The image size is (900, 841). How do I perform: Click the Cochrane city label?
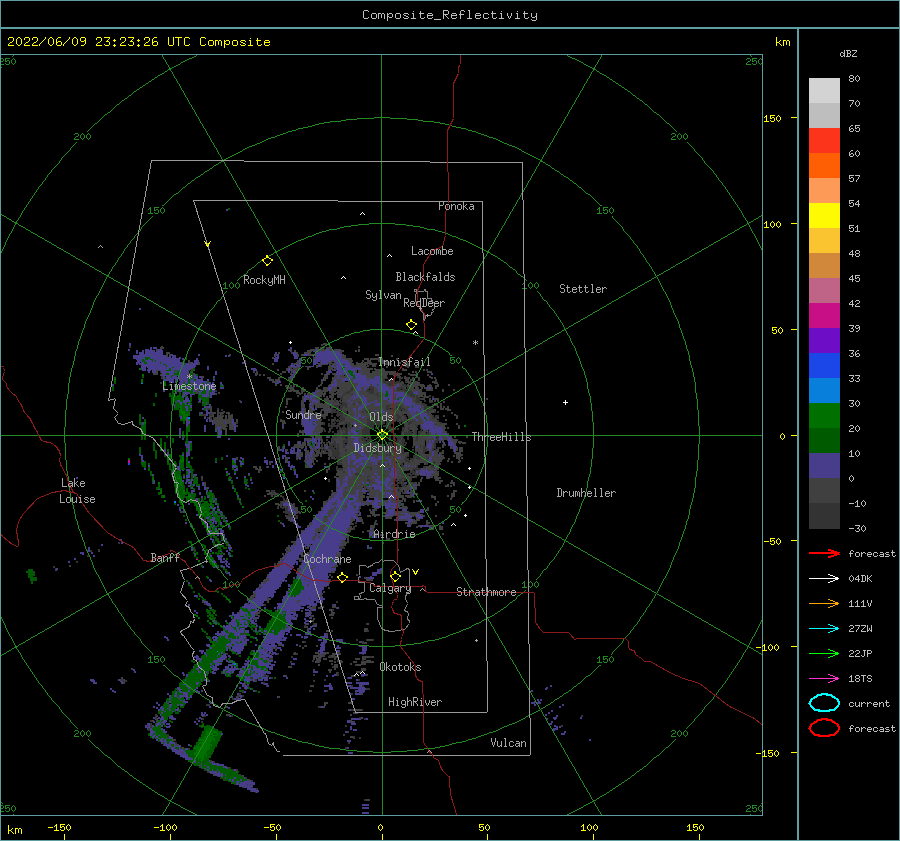coord(327,559)
